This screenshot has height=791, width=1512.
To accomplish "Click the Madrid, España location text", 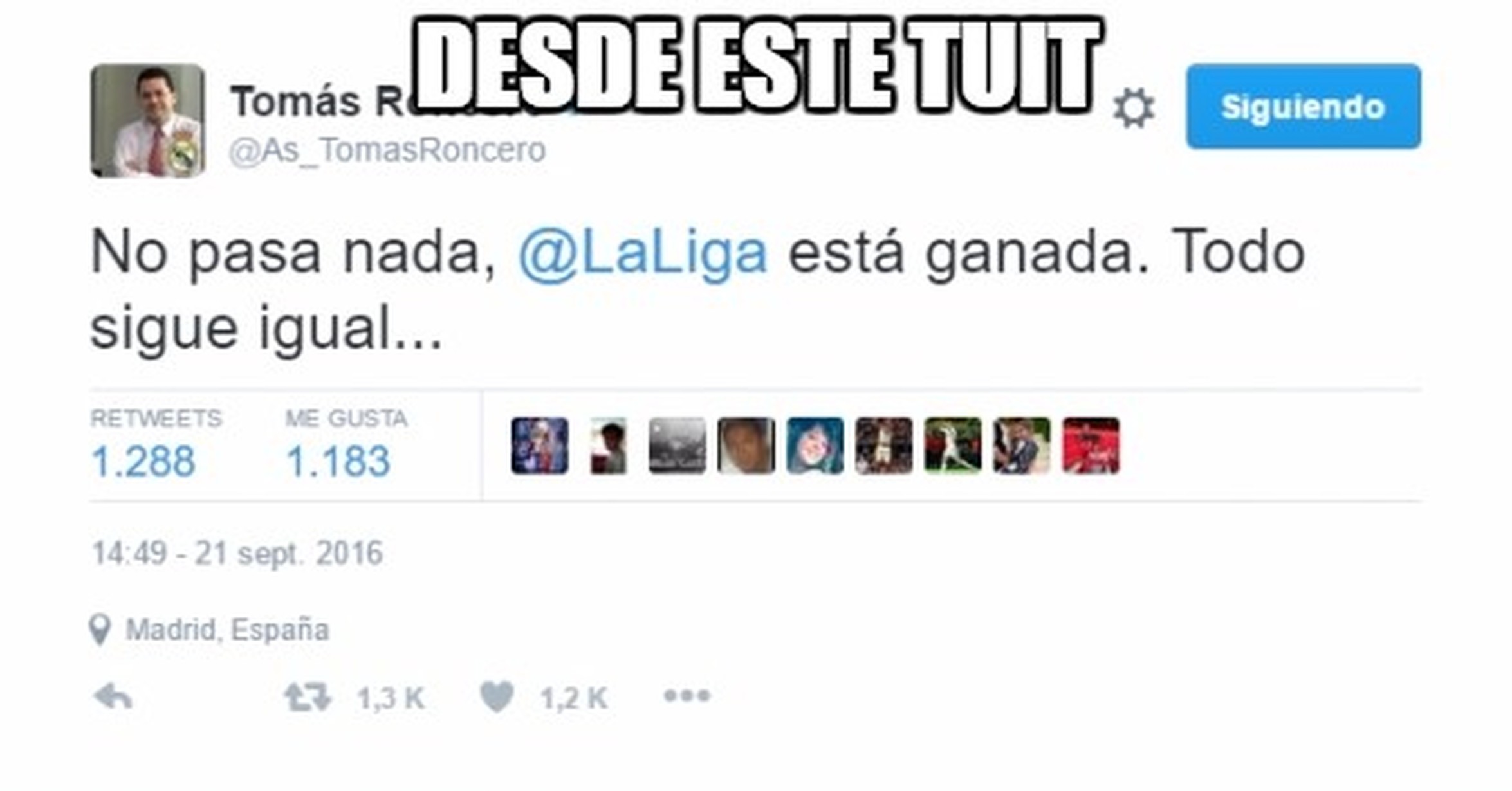I will point(227,630).
